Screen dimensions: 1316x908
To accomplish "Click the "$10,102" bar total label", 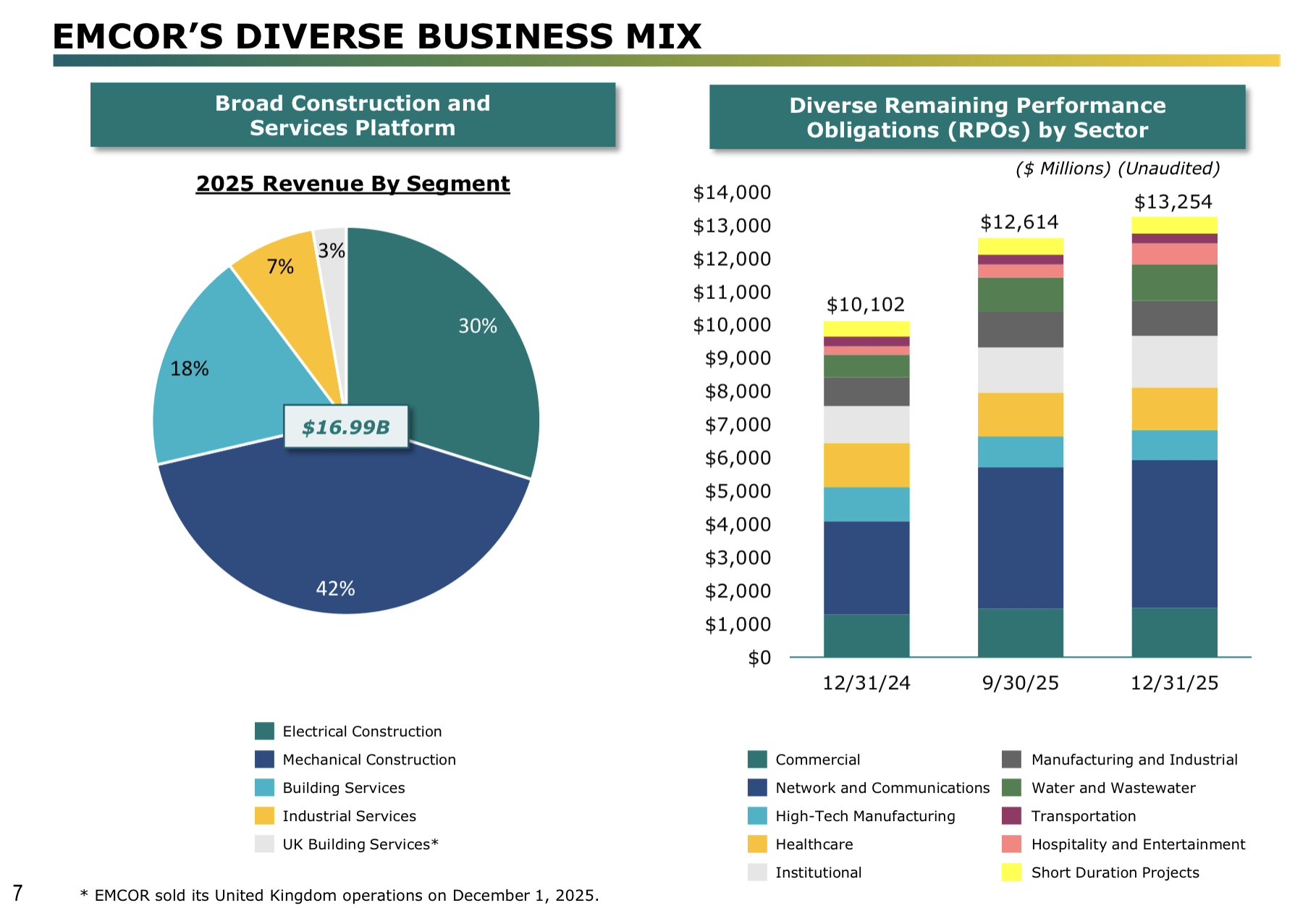I will tap(866, 304).
